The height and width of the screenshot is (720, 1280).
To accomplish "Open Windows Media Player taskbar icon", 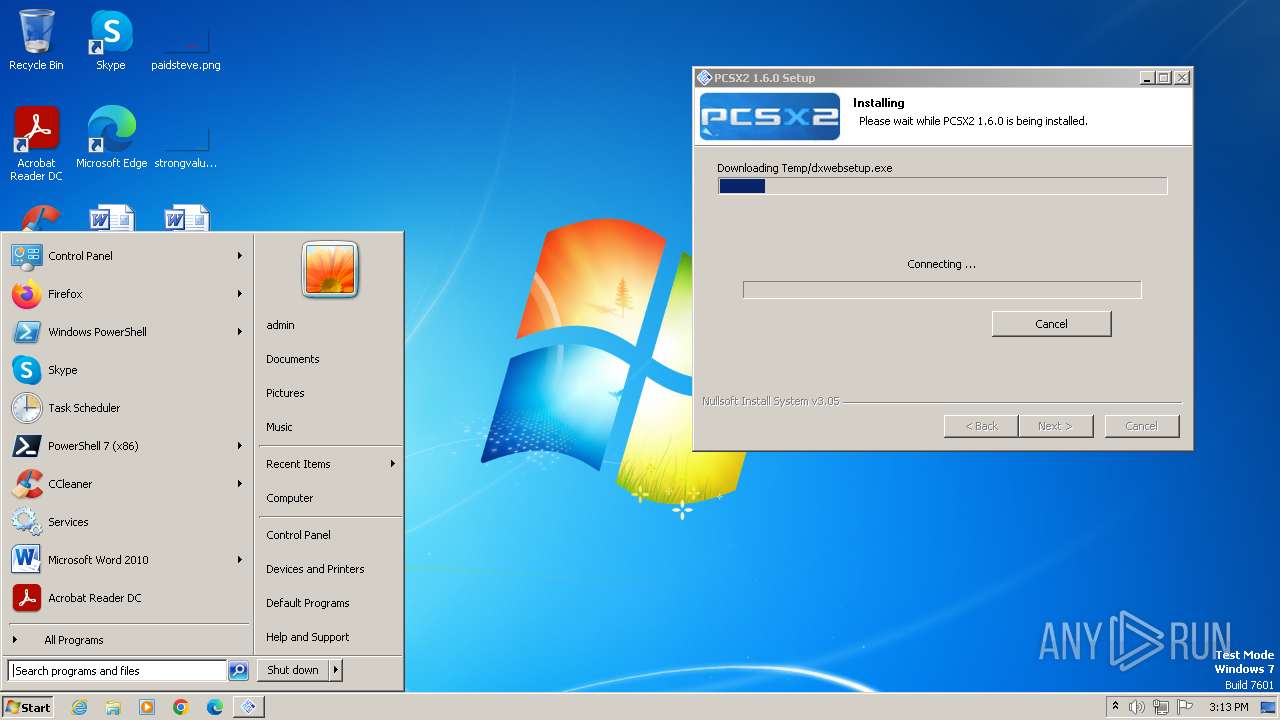I will pos(147,707).
